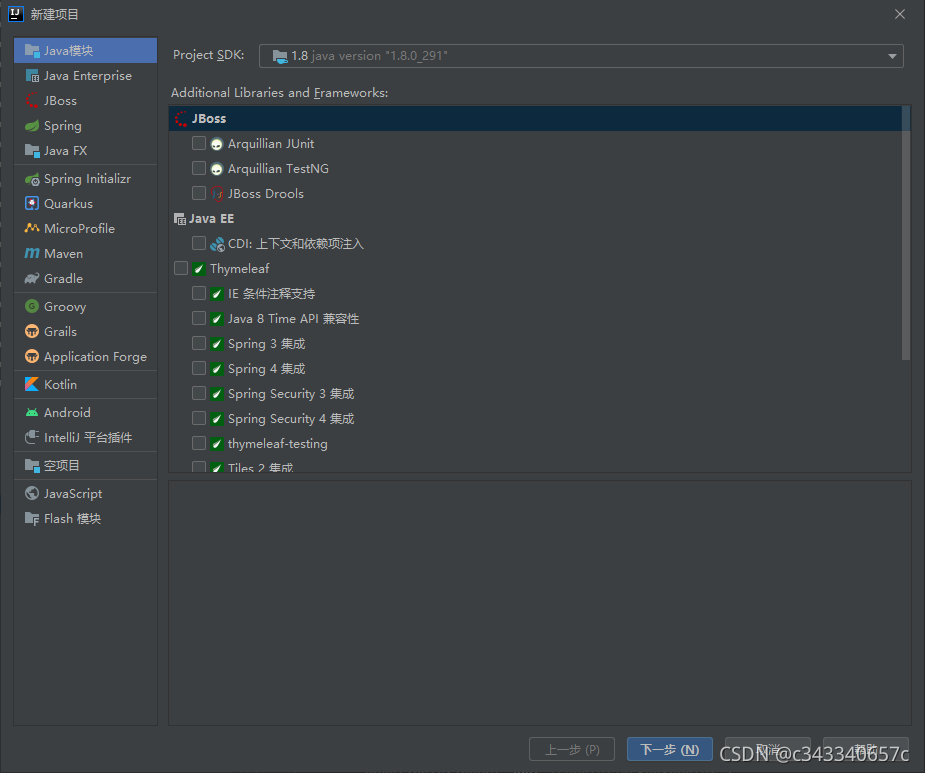
Task: Select the Maven 'm' icon
Action: 32,254
